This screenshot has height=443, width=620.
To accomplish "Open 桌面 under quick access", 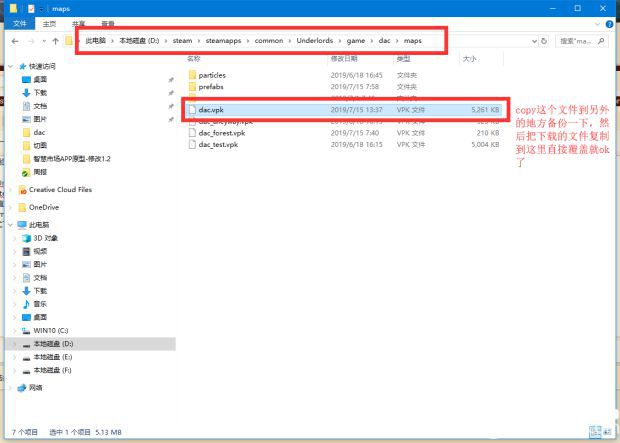I will [40, 80].
